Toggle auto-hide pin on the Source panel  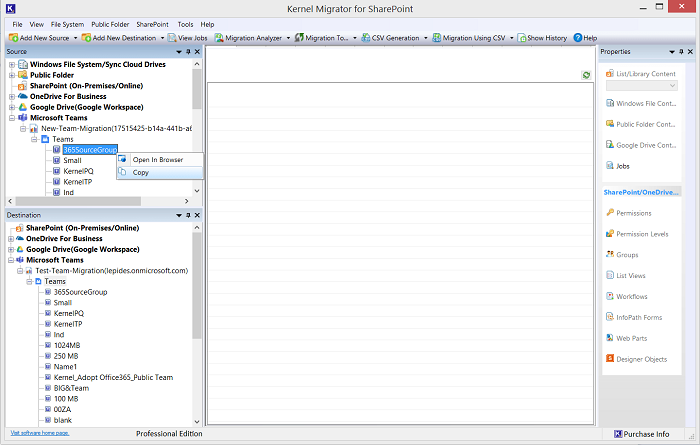click(187, 51)
